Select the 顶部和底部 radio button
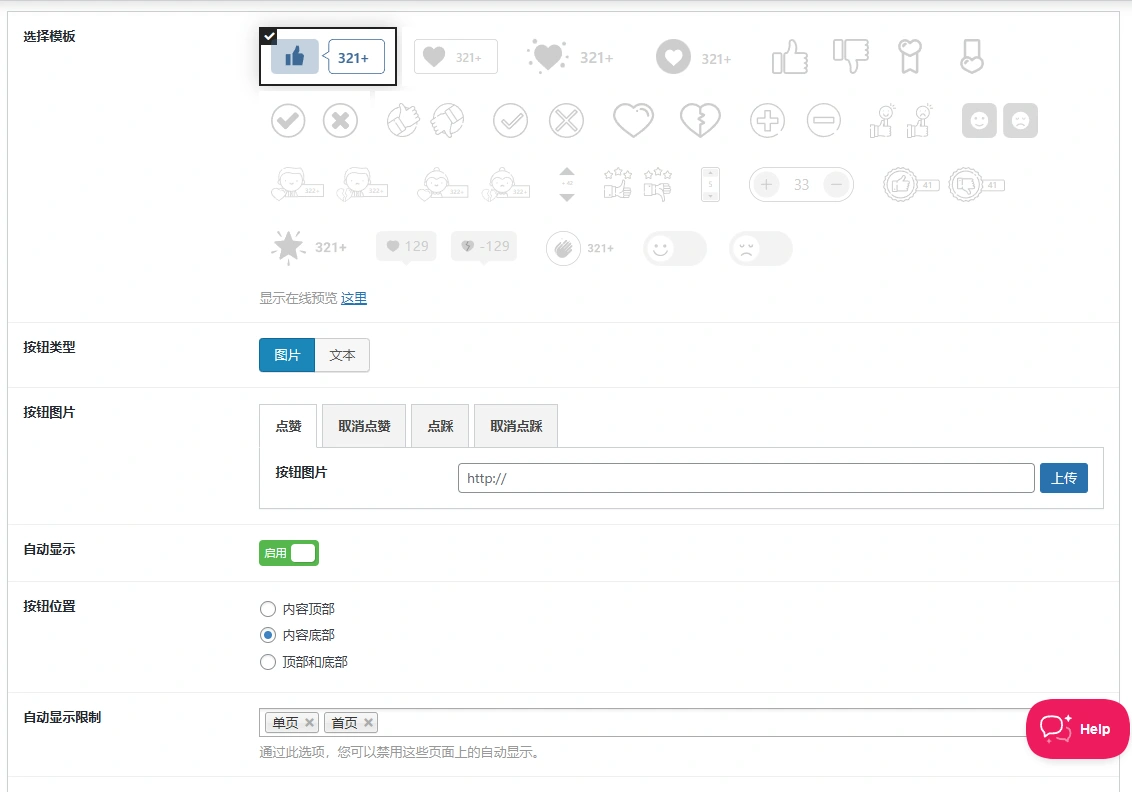The height and width of the screenshot is (792, 1132). point(268,661)
